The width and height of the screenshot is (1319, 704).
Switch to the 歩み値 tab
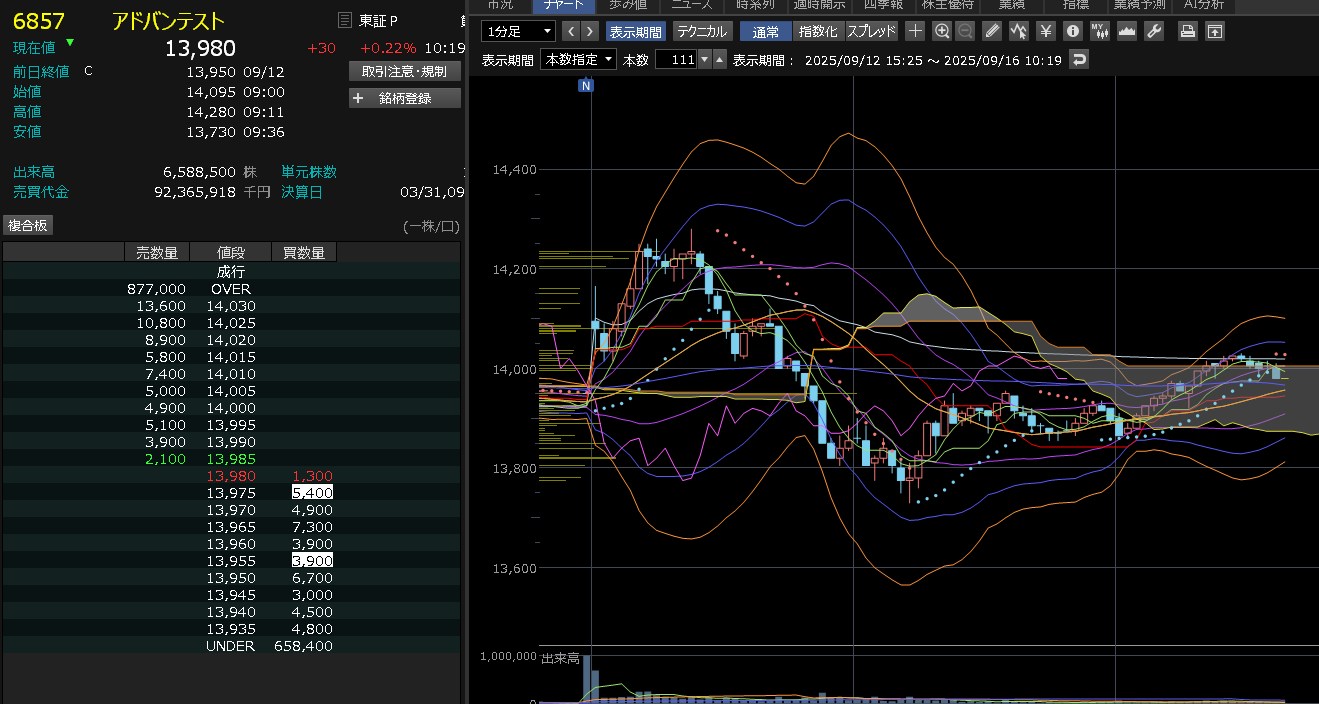pos(627,5)
